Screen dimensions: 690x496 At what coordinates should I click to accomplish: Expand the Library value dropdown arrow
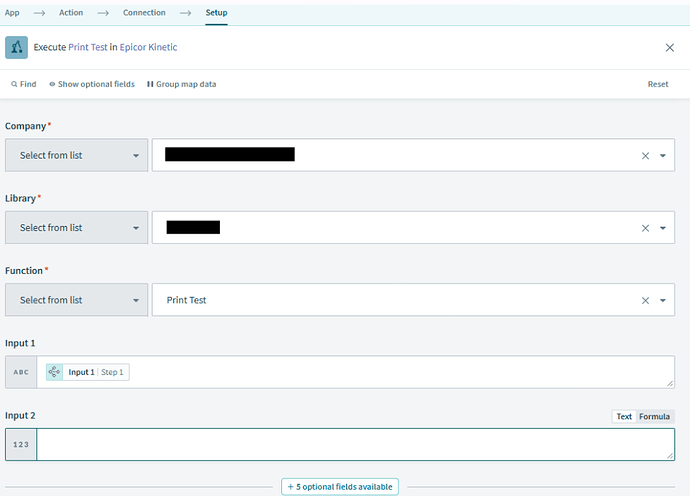tap(663, 228)
